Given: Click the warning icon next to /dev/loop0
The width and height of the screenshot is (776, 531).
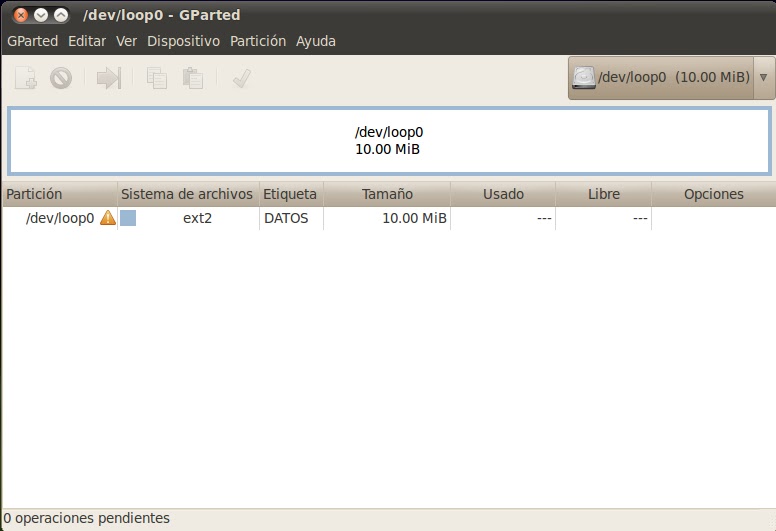Looking at the screenshot, I should tap(107, 218).
